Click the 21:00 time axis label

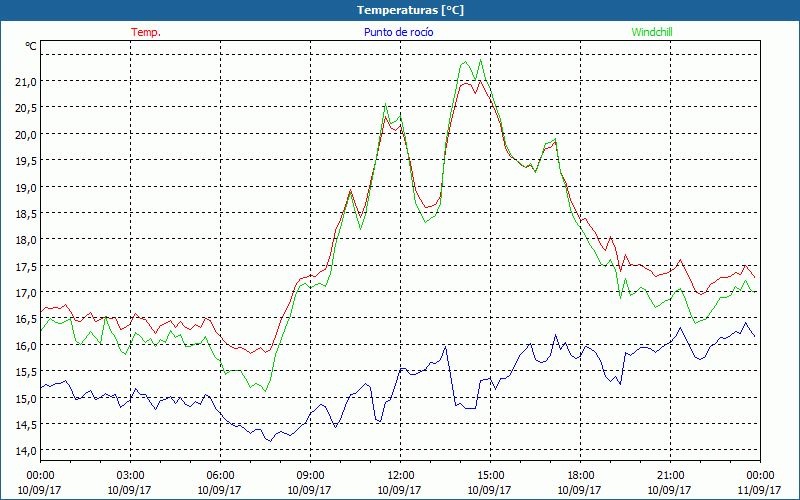670,476
